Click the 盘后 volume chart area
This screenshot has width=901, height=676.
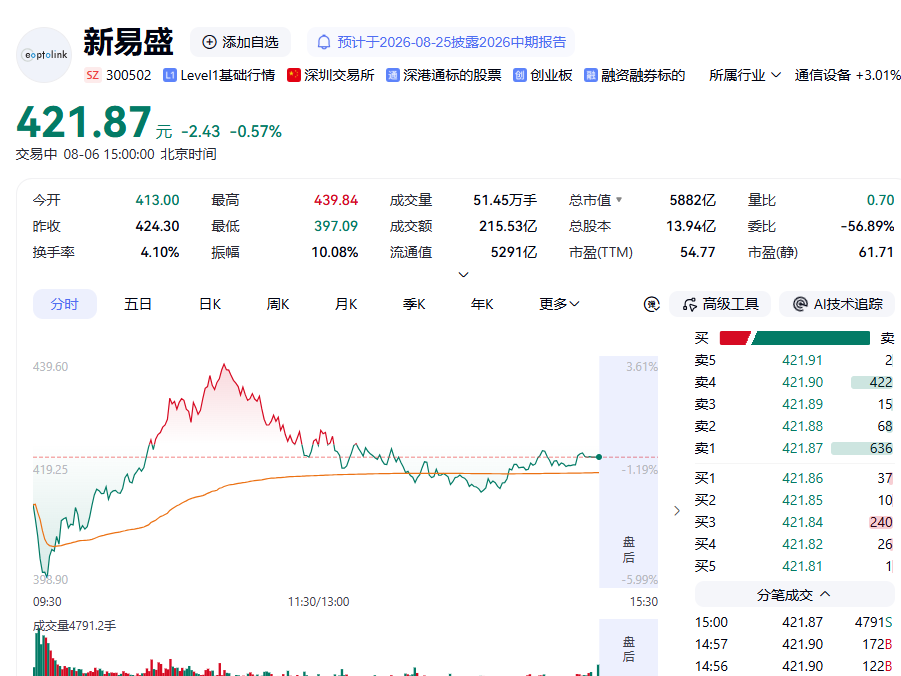(629, 648)
